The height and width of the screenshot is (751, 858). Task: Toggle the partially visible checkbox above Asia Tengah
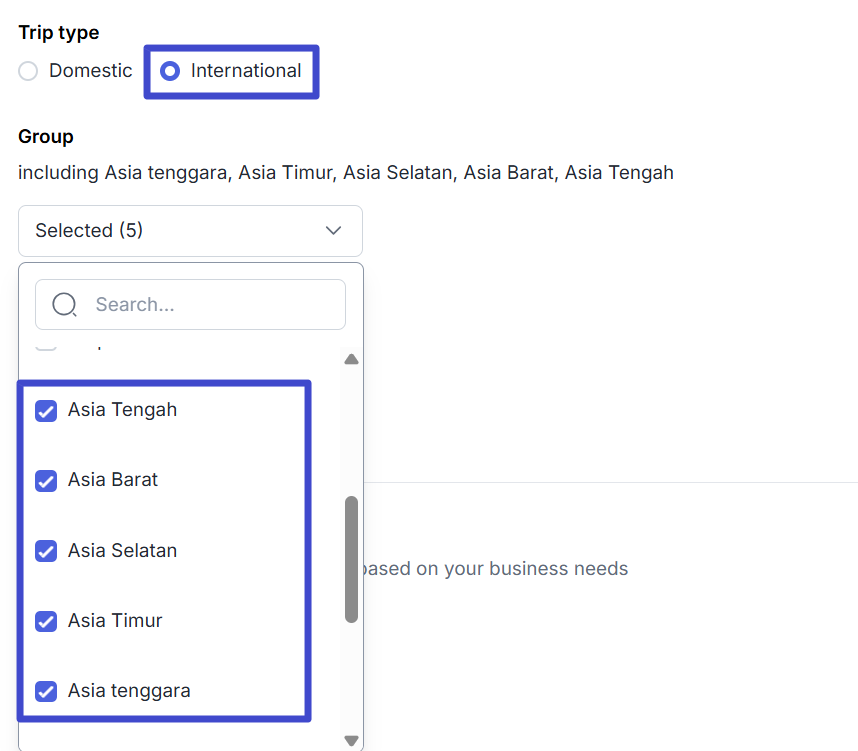[x=46, y=346]
